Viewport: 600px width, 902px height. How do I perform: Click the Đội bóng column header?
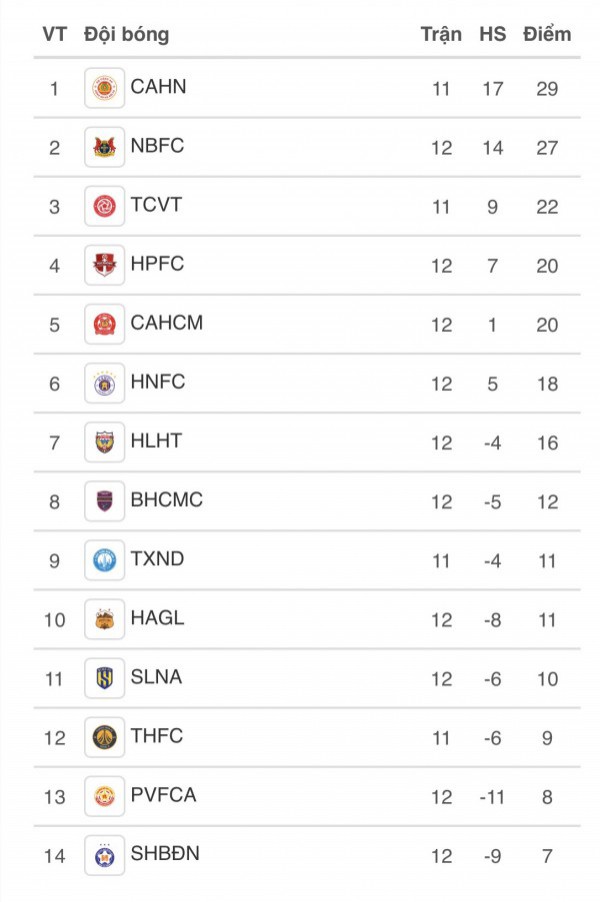(x=126, y=34)
